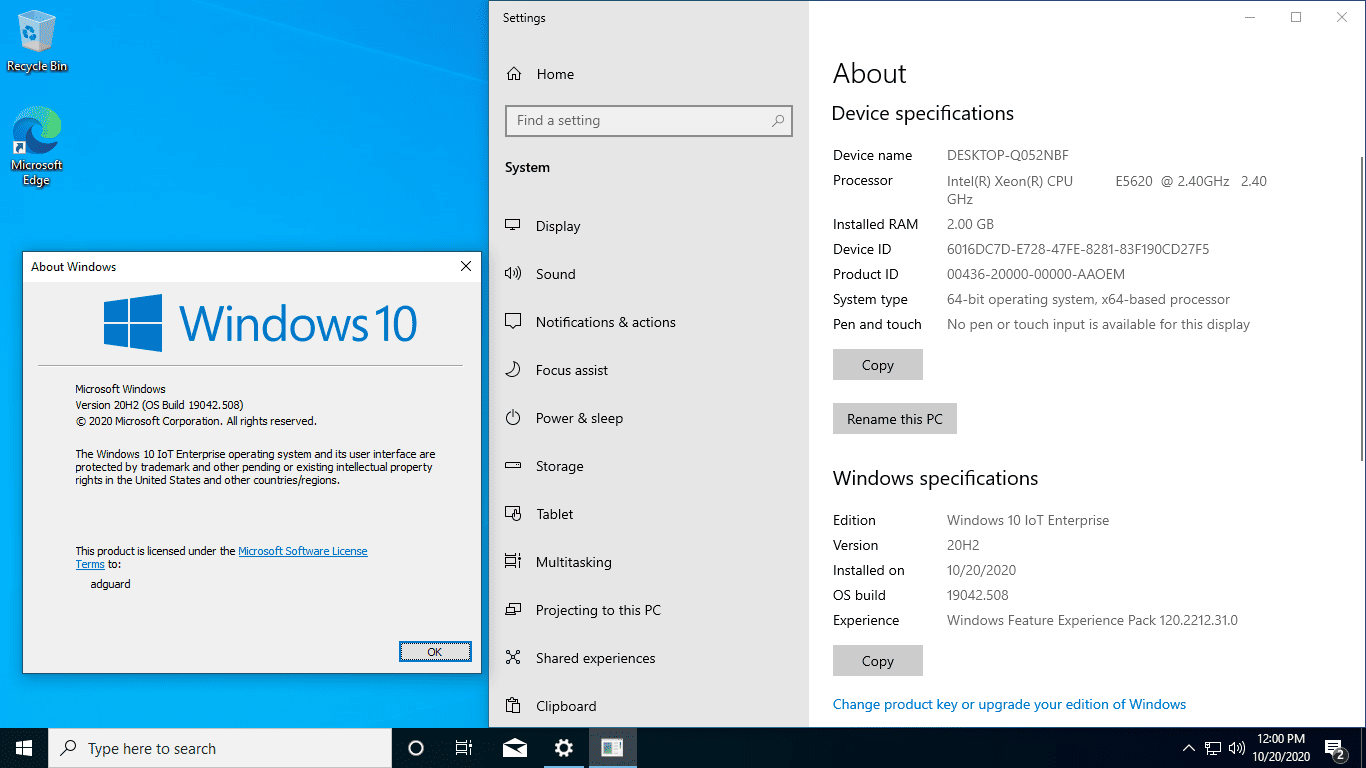
Task: Click the Settings gear on taskbar
Action: [x=564, y=748]
